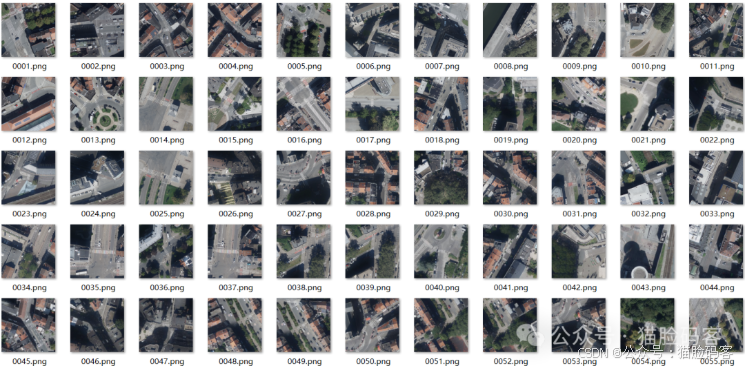Select the 0047.png thumbnail
Viewport: 745px width, 366px height.
166,325
